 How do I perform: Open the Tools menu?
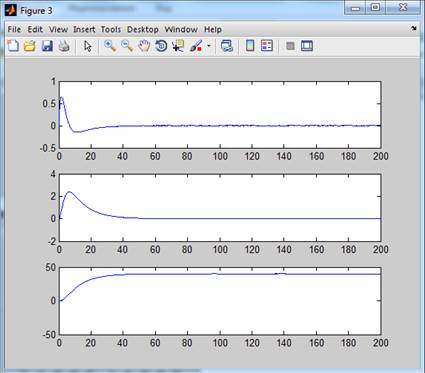pyautogui.click(x=111, y=29)
